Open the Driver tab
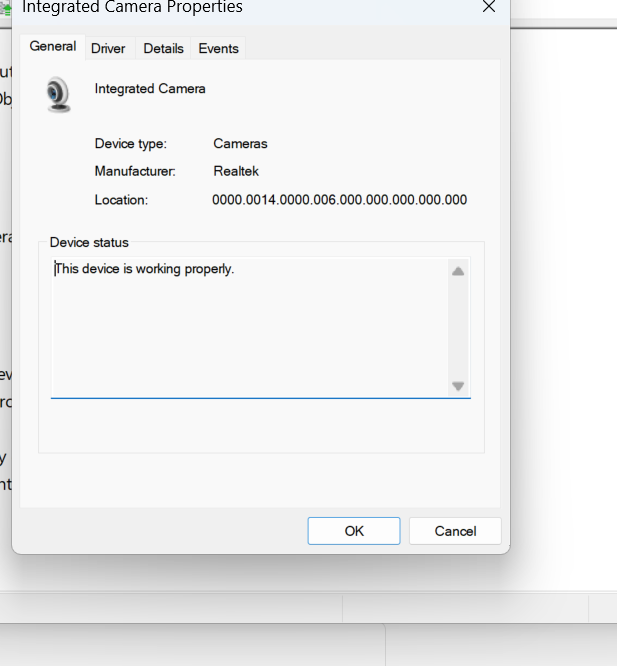This screenshot has height=666, width=617. point(108,48)
